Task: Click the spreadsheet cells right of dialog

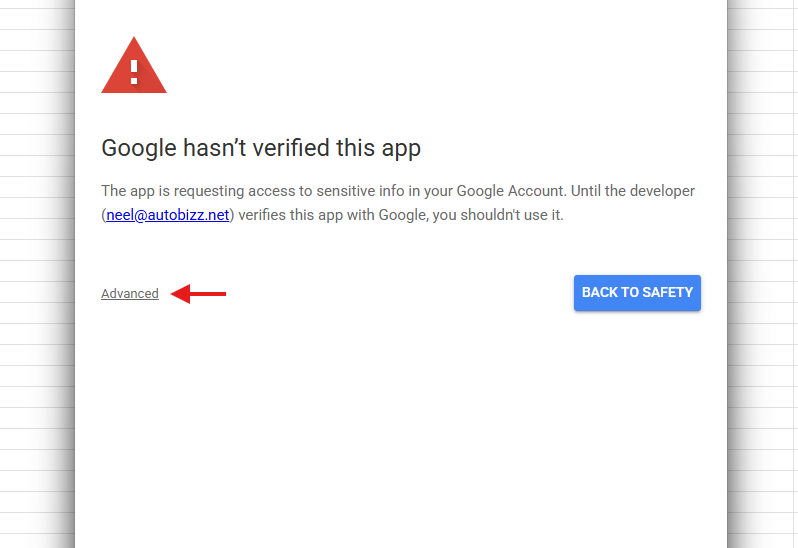Action: pos(764,300)
